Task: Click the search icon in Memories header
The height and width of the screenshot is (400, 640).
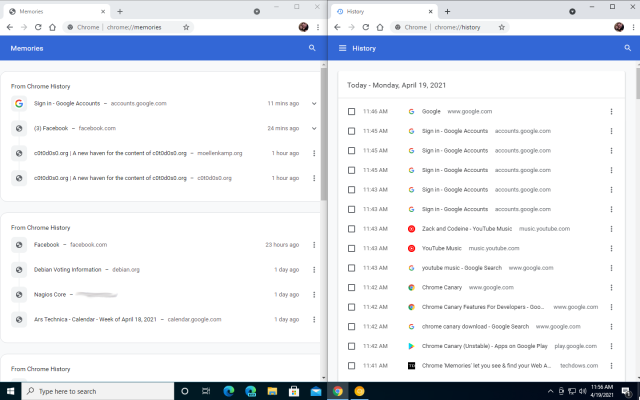Action: pos(312,47)
